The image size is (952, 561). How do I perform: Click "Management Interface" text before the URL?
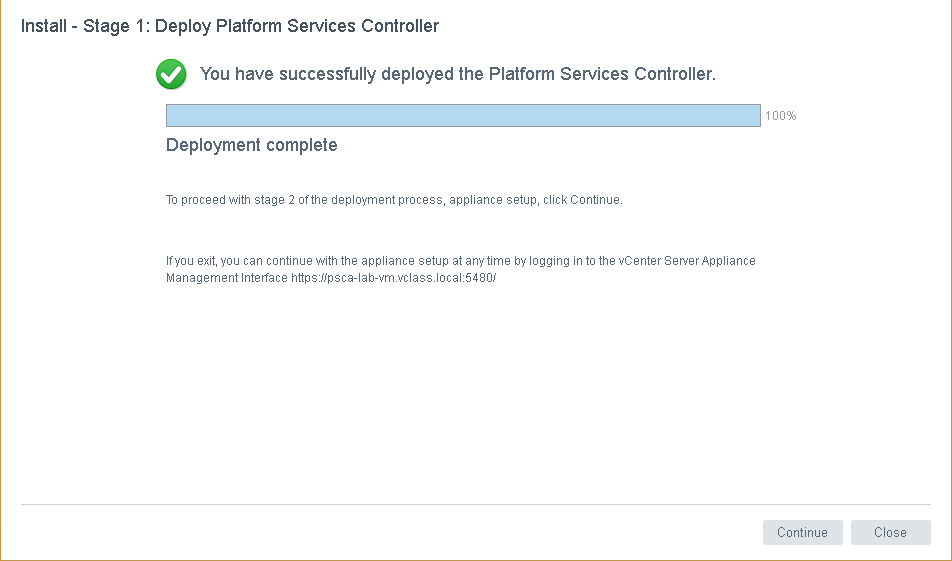coord(227,278)
